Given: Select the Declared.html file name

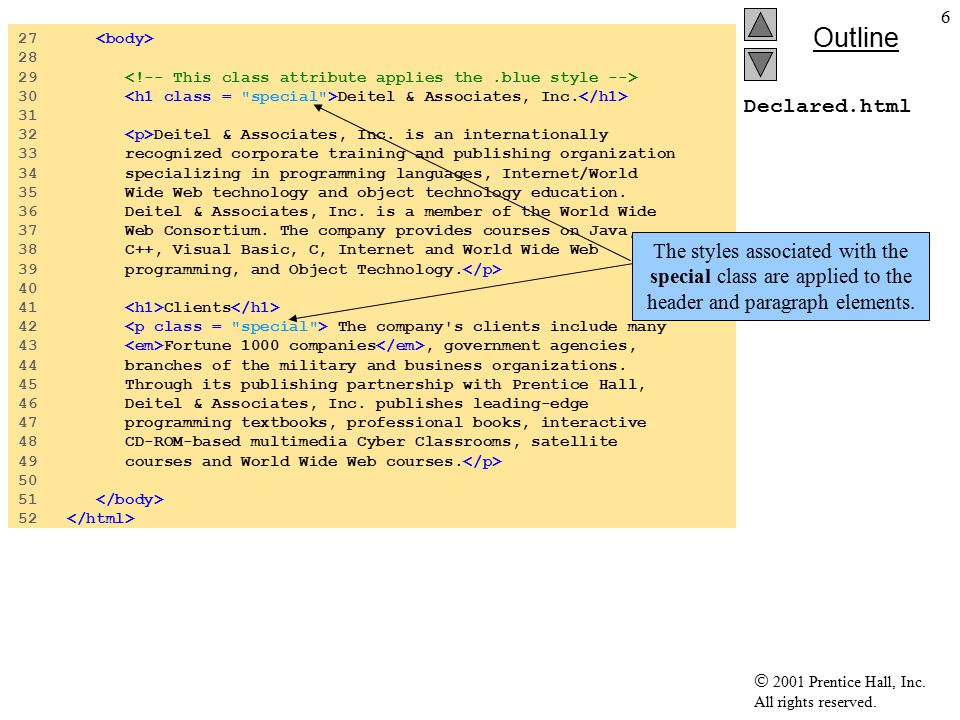Looking at the screenshot, I should (x=827, y=106).
